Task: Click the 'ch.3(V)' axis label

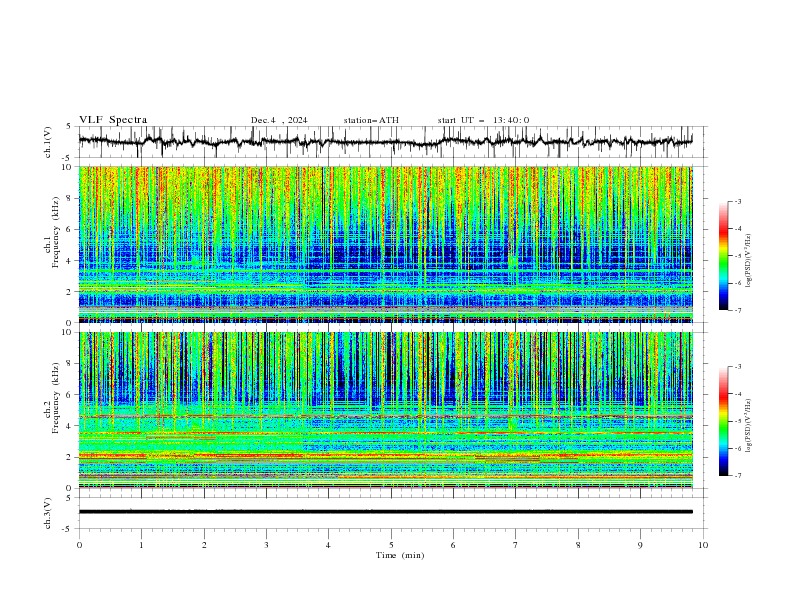Action: 48,513
